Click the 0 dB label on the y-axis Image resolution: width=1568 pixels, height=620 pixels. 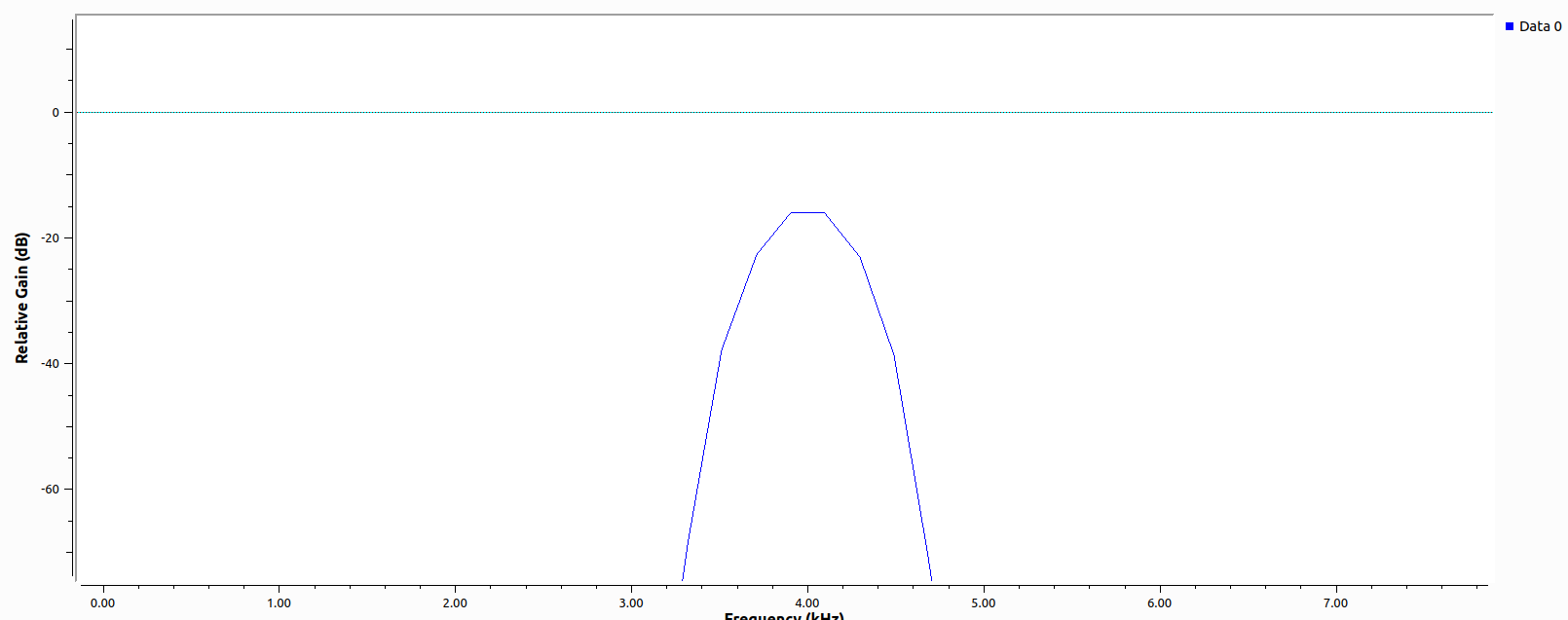pos(56,113)
